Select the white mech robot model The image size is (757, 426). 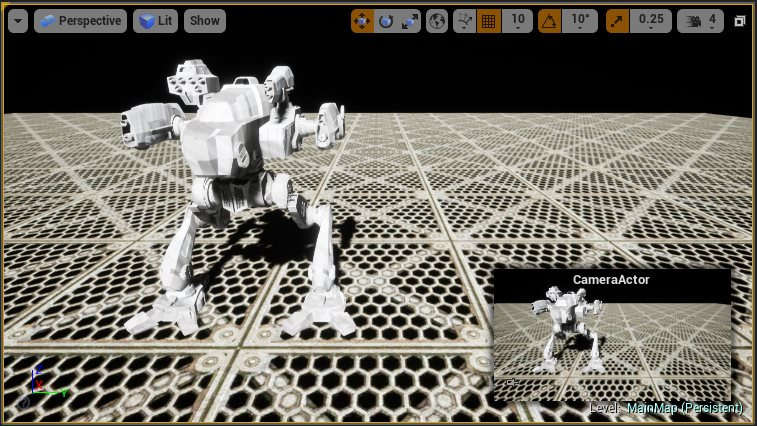235,193
